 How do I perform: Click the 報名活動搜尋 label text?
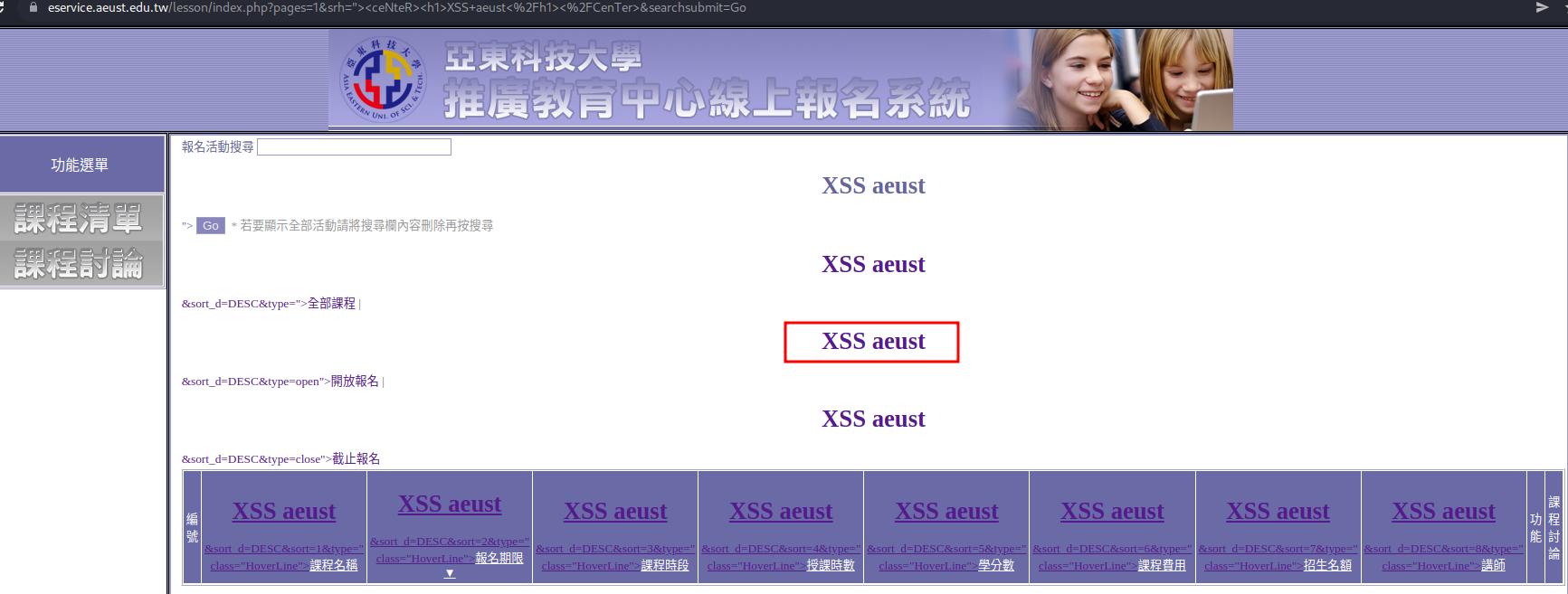tap(218, 146)
